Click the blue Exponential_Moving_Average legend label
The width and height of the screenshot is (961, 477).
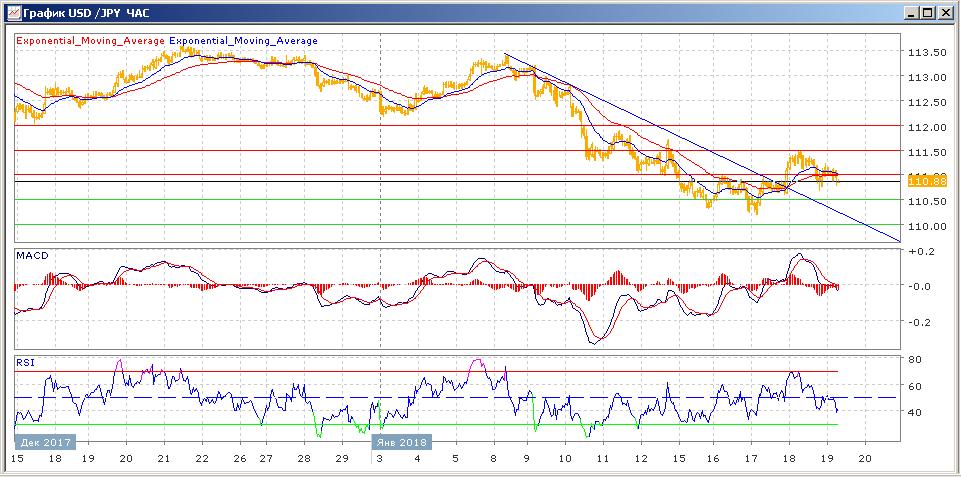pos(244,41)
